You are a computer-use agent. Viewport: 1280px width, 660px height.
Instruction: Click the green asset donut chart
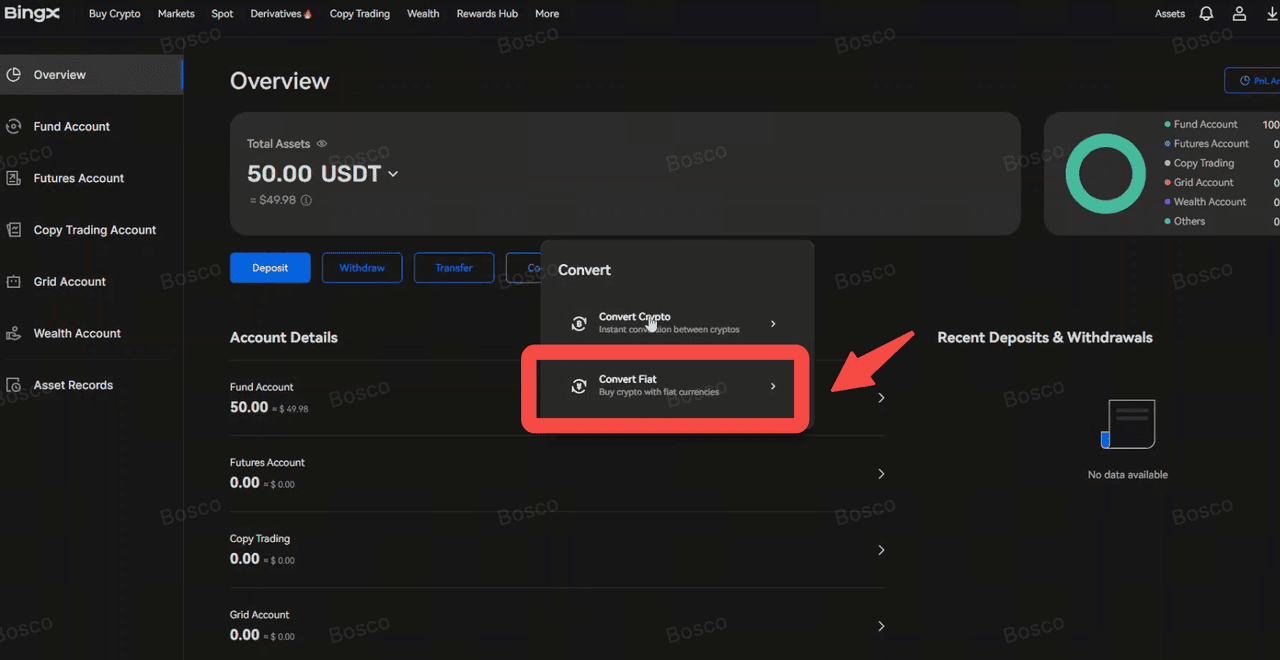coord(1105,174)
